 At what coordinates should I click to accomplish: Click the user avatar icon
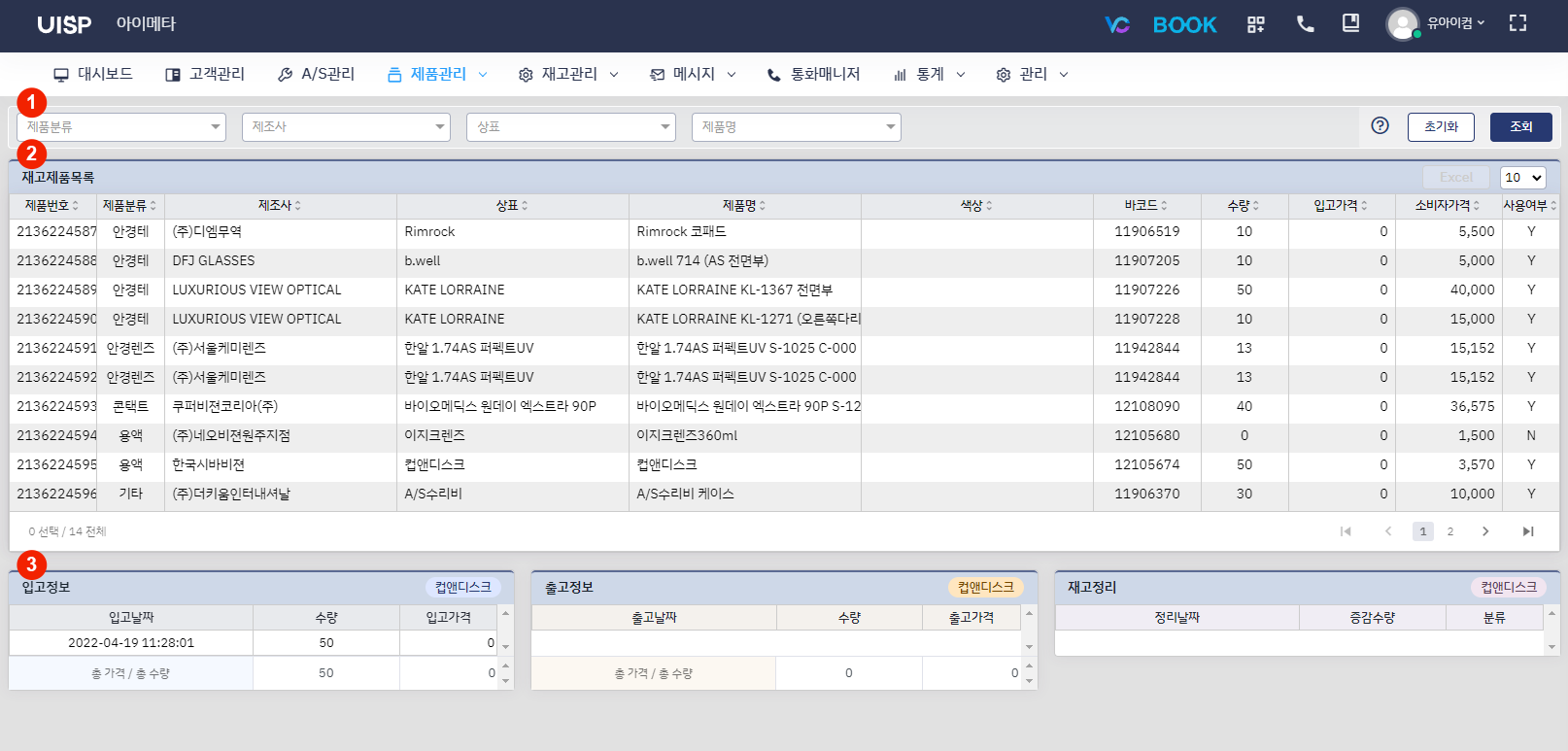coord(1402,24)
